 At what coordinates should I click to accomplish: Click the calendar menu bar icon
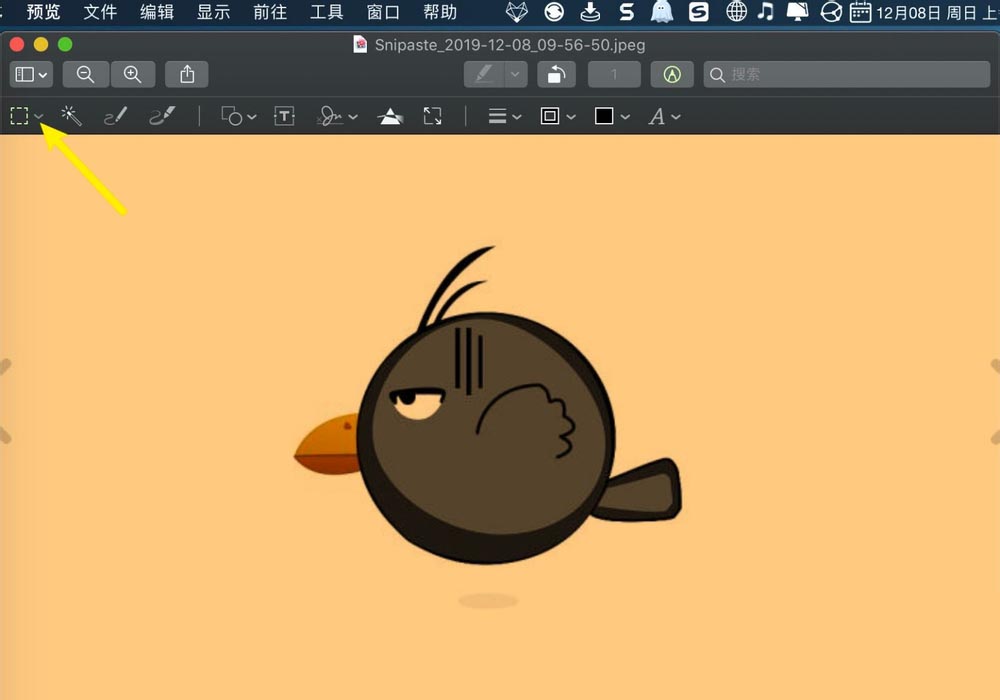pos(860,11)
